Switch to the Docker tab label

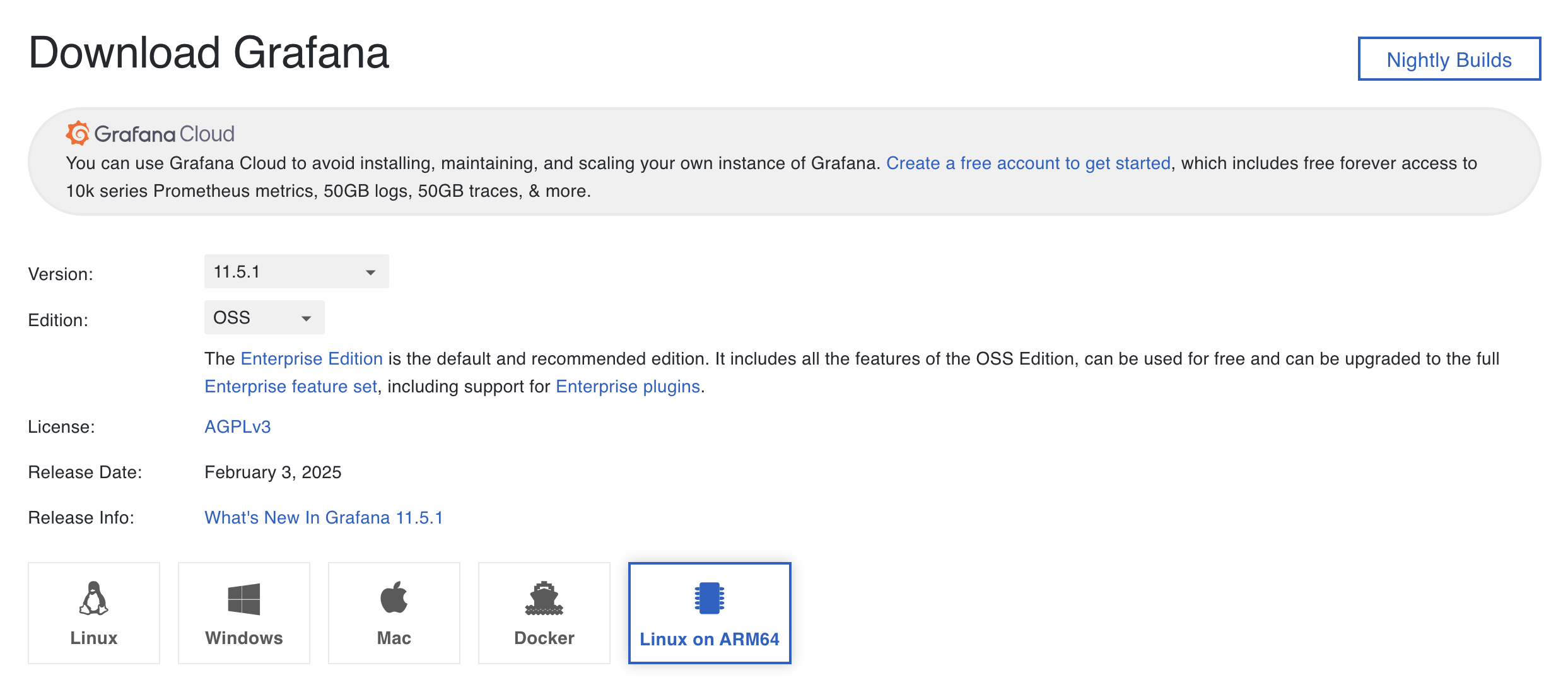(544, 638)
